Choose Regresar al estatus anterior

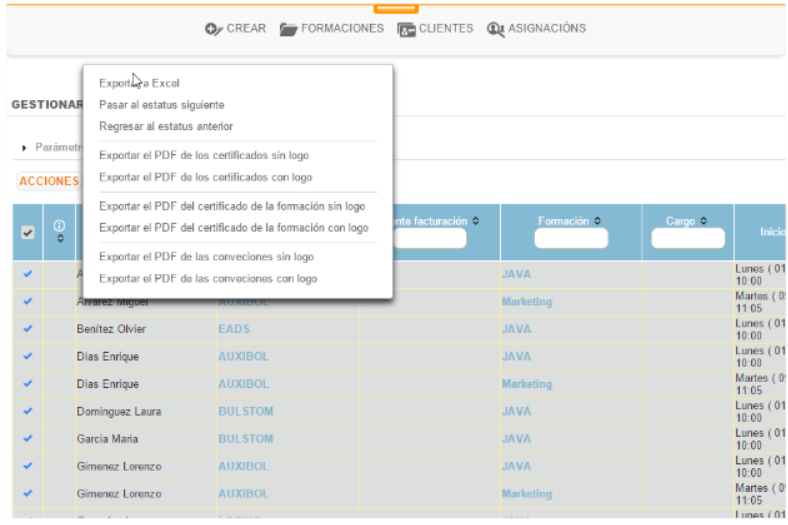[166, 127]
